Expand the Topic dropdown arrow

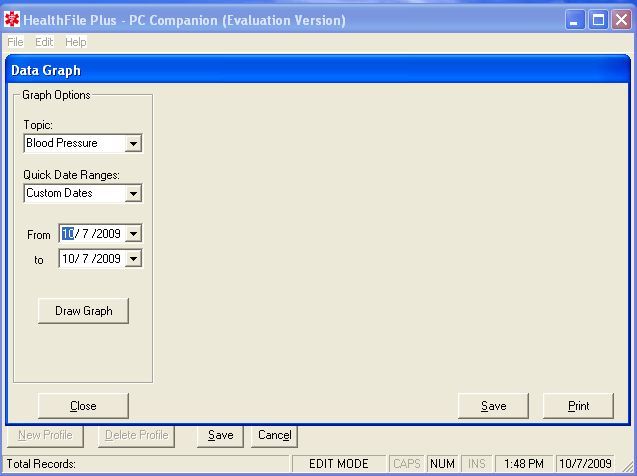[133, 143]
